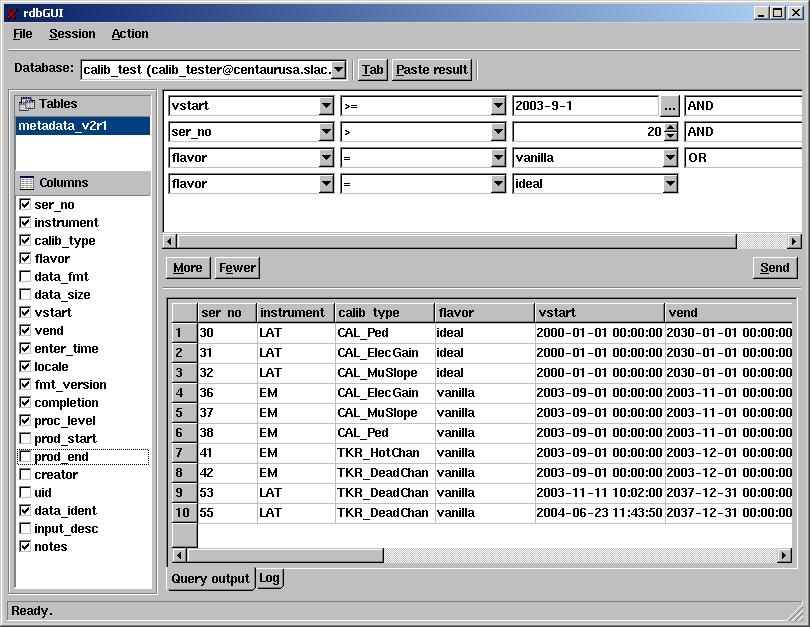
Task: Enable the data_fmt column checkbox
Action: click(x=25, y=277)
